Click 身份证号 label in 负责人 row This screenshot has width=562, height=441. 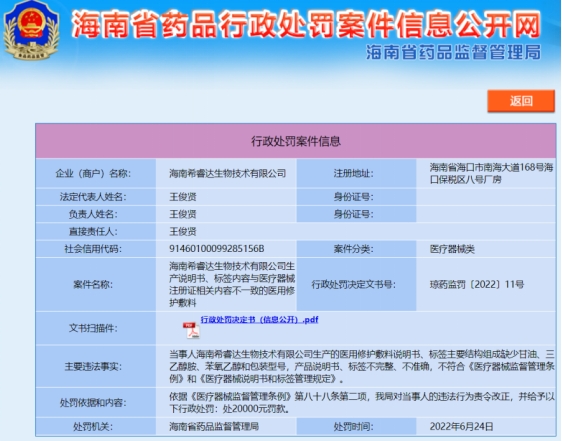pyautogui.click(x=353, y=214)
